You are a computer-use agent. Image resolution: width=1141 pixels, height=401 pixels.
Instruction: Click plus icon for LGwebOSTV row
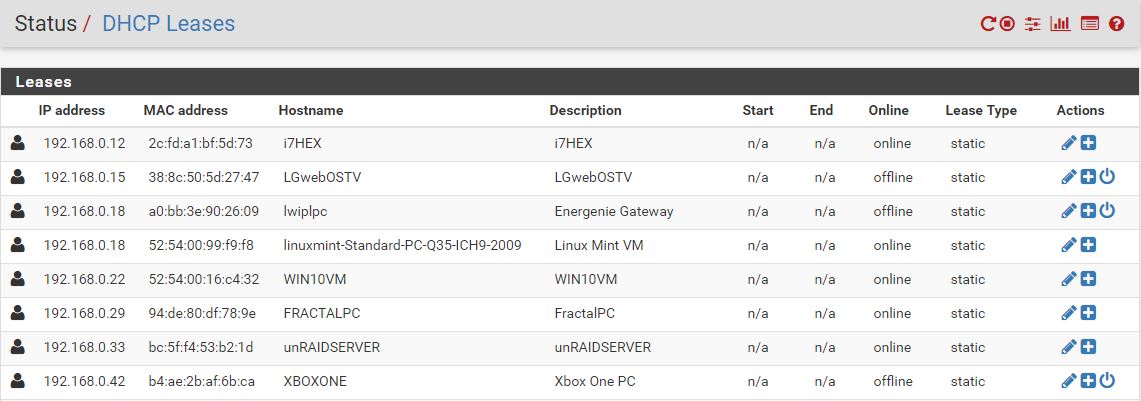pyautogui.click(x=1088, y=178)
